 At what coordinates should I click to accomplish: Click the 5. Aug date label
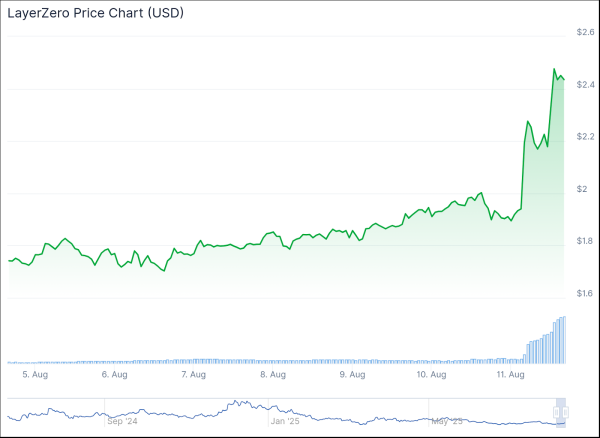[34, 375]
